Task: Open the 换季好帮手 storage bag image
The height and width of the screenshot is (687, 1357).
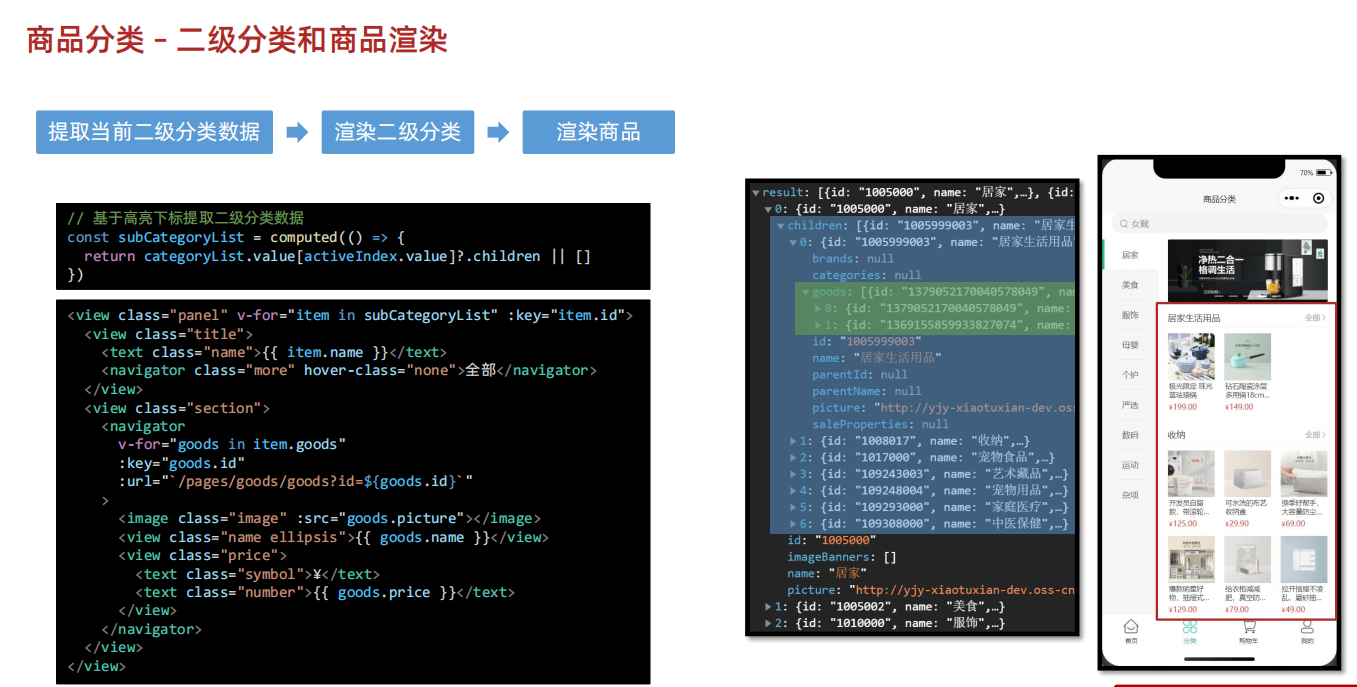Action: point(1304,473)
